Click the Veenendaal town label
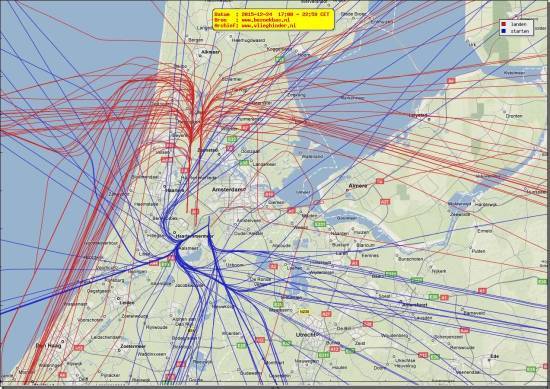 pos(468,372)
